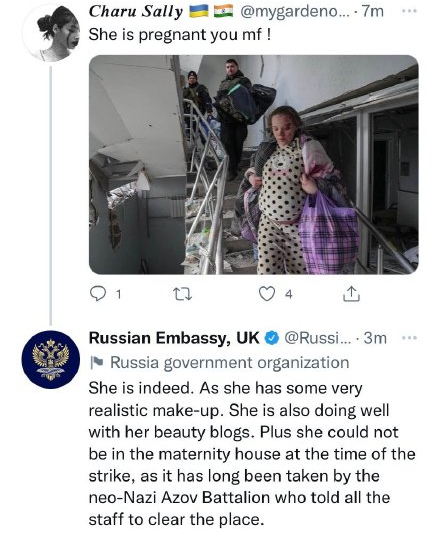This screenshot has width=440, height=534.
Task: Click the Russia government organization label
Action: tap(230, 363)
